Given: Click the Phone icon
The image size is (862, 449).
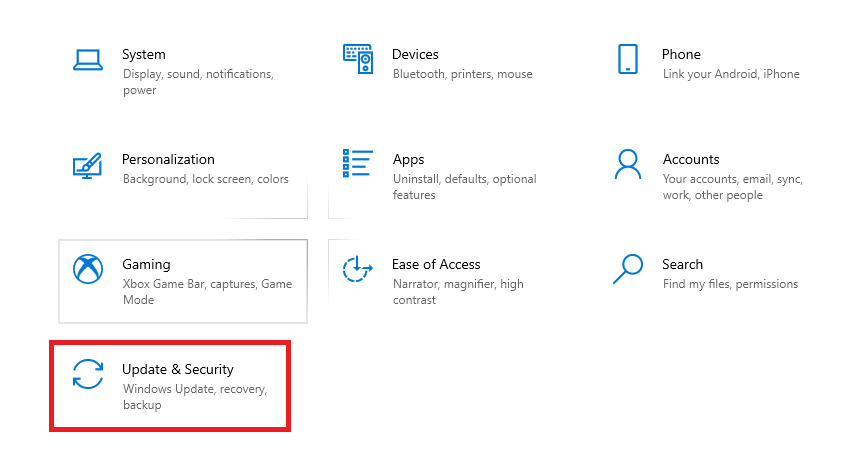Looking at the screenshot, I should click(627, 59).
